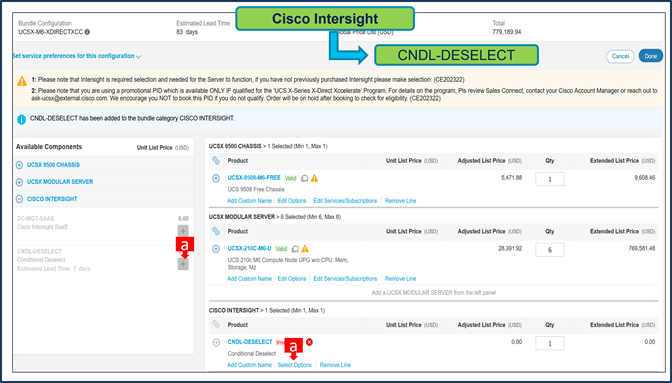Click the adjusted price 28,391.92
This screenshot has width=672, height=383.
[510, 248]
